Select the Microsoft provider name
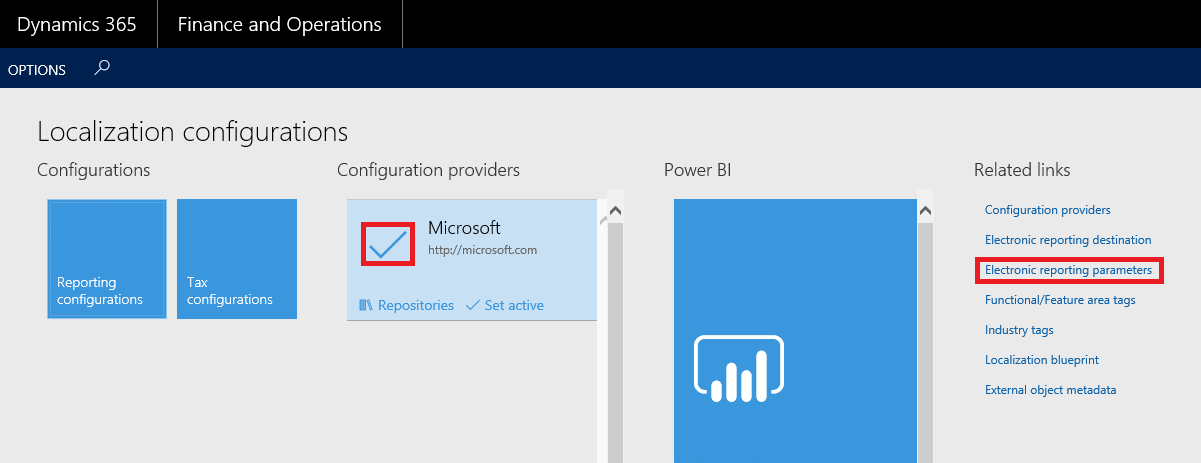Image resolution: width=1201 pixels, height=463 pixels. 464,228
